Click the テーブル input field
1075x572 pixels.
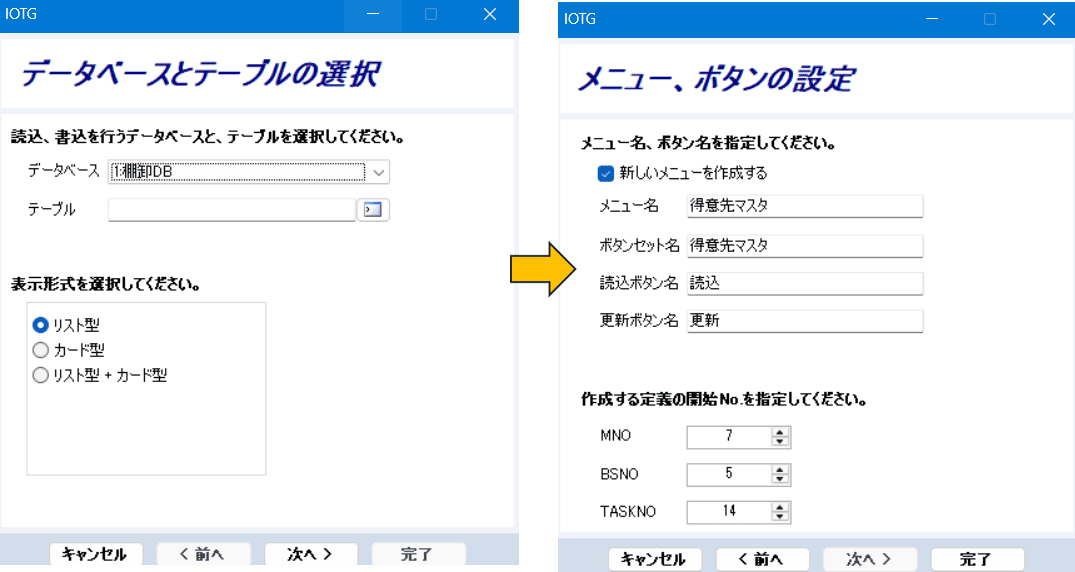(231, 209)
